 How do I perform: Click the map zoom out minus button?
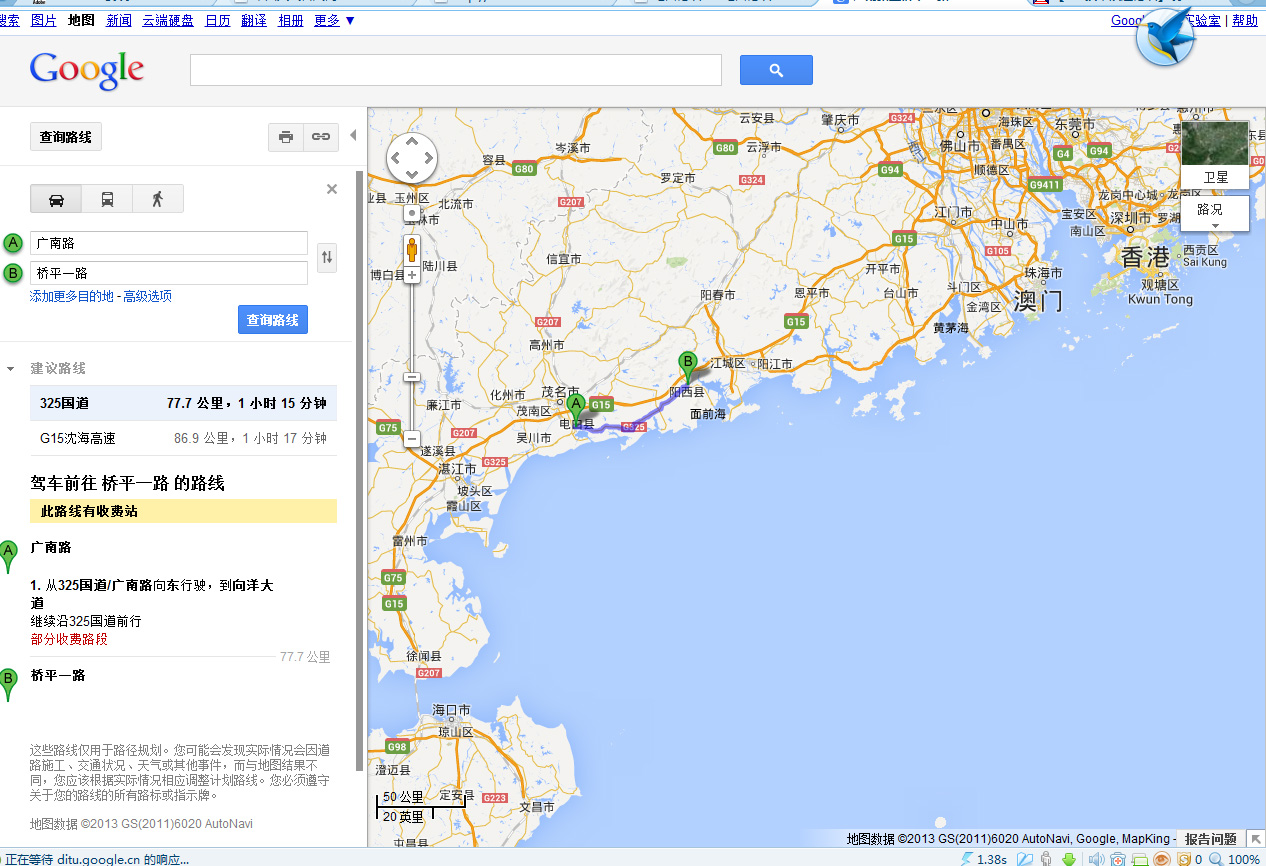411,438
